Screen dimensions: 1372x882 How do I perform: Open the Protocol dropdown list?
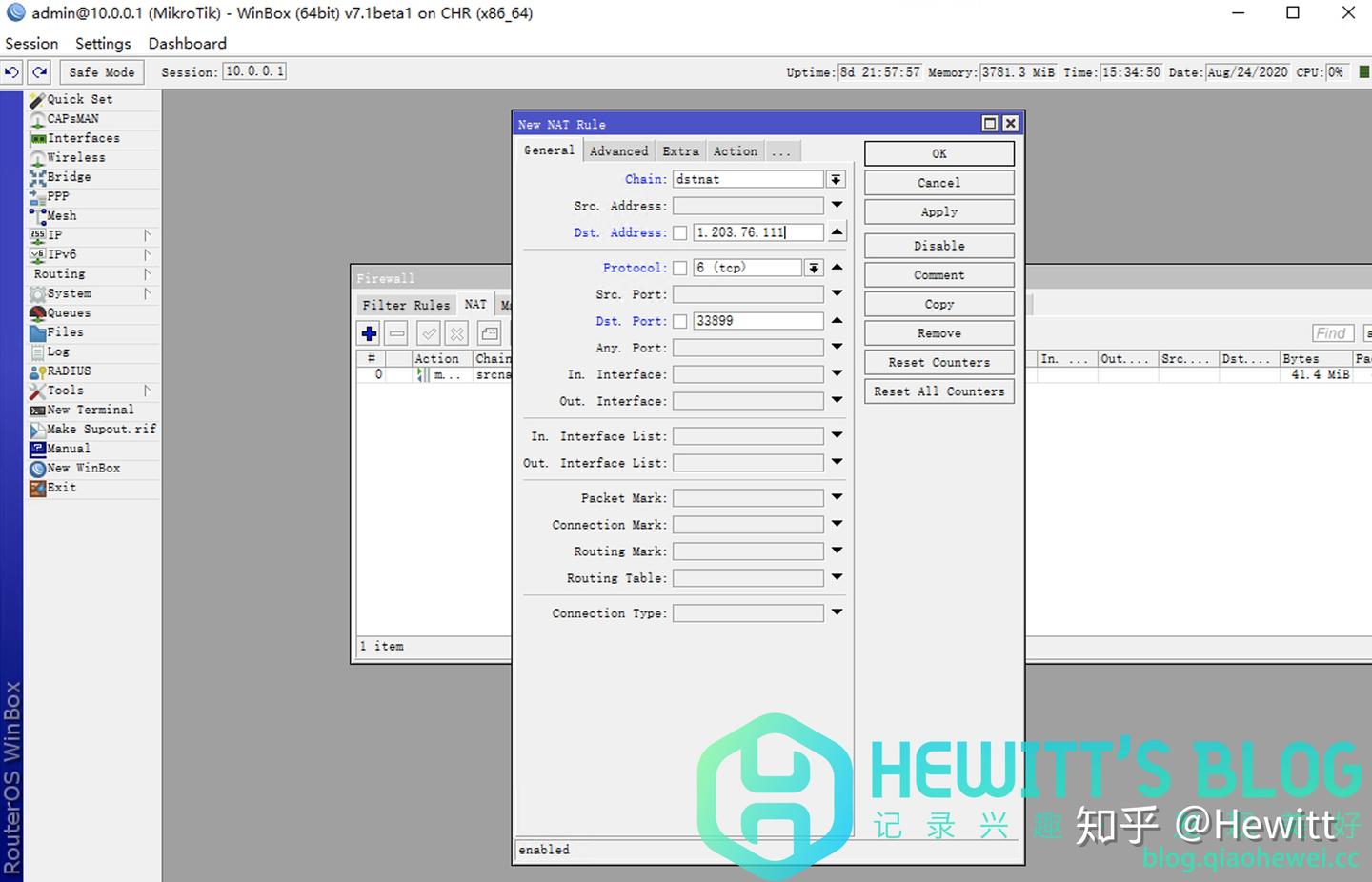(814, 269)
